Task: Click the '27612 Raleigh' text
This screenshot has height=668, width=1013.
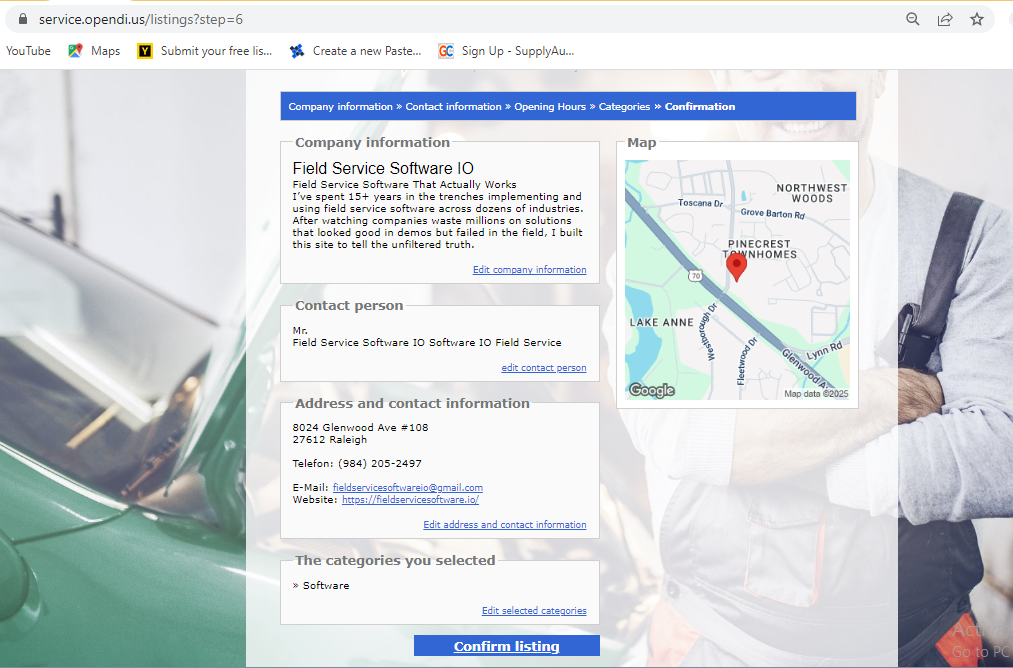Action: 329,439
